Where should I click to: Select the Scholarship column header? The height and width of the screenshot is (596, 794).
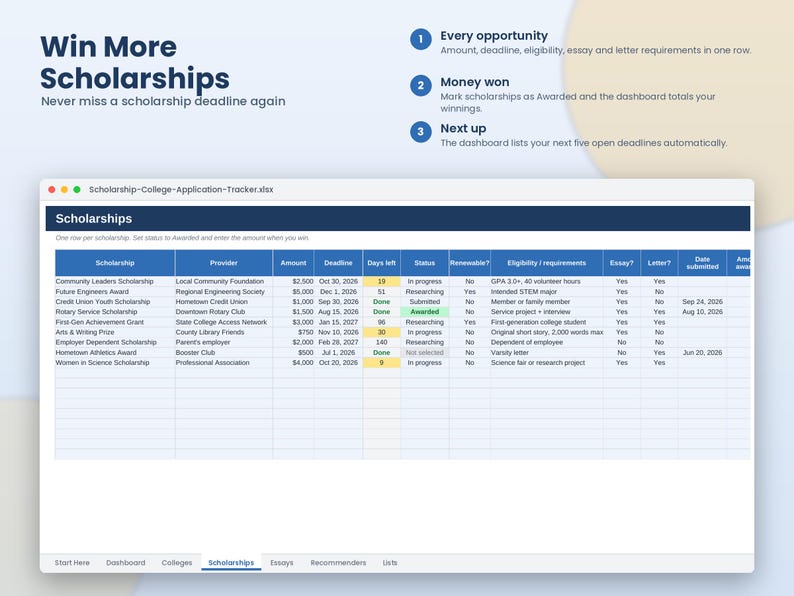115,263
